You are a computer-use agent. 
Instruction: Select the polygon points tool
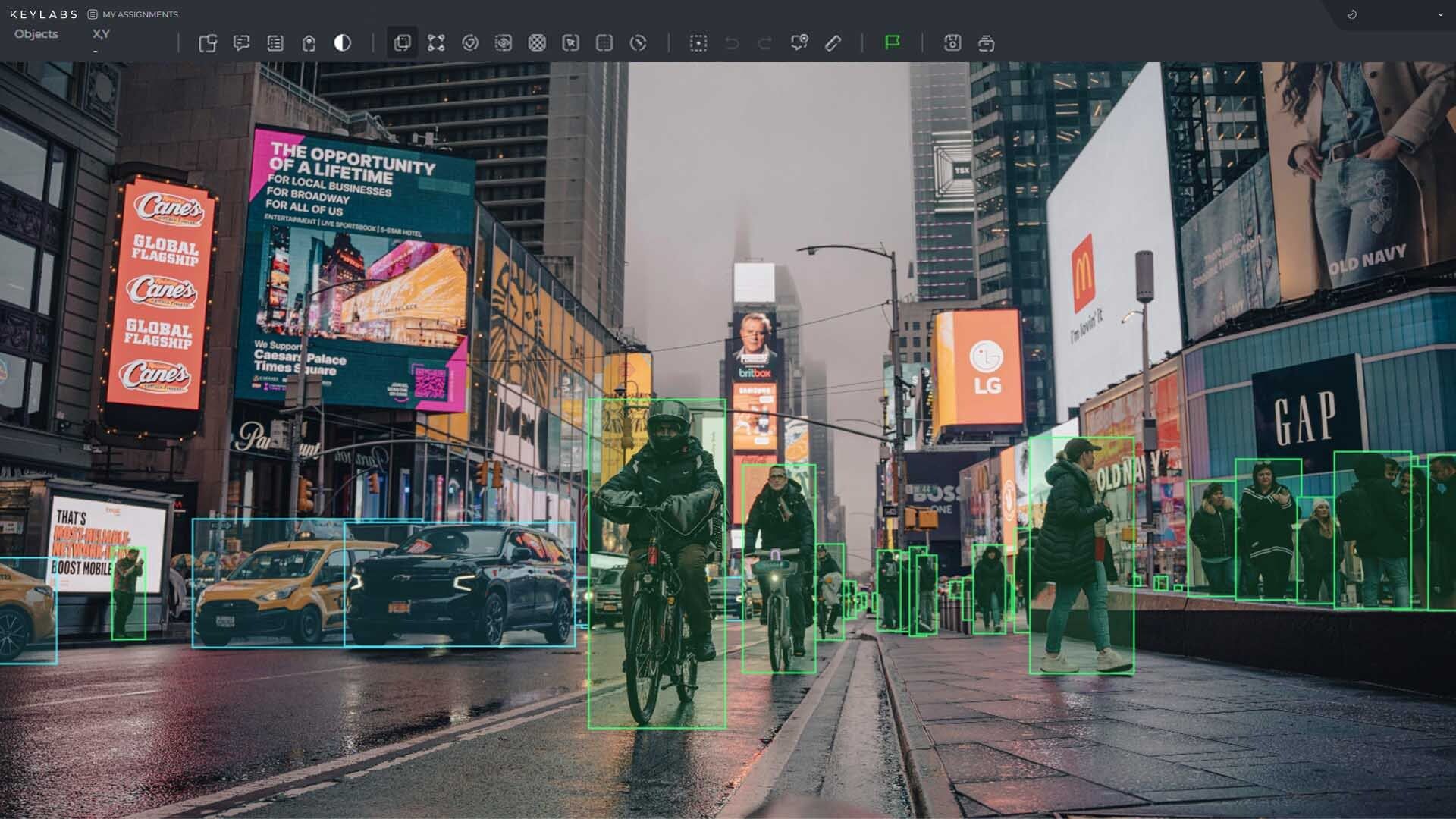coord(436,43)
